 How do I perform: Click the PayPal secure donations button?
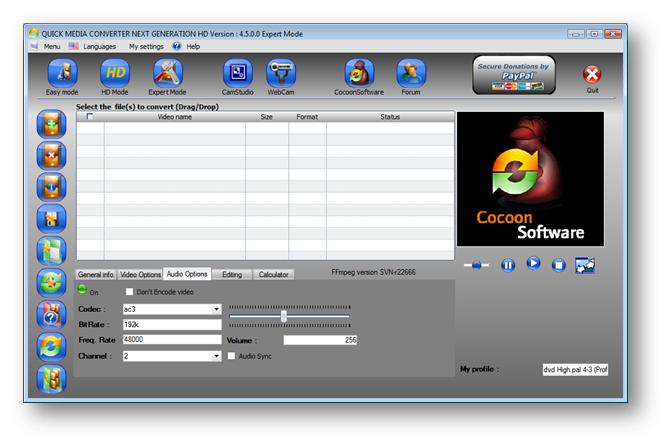(514, 75)
